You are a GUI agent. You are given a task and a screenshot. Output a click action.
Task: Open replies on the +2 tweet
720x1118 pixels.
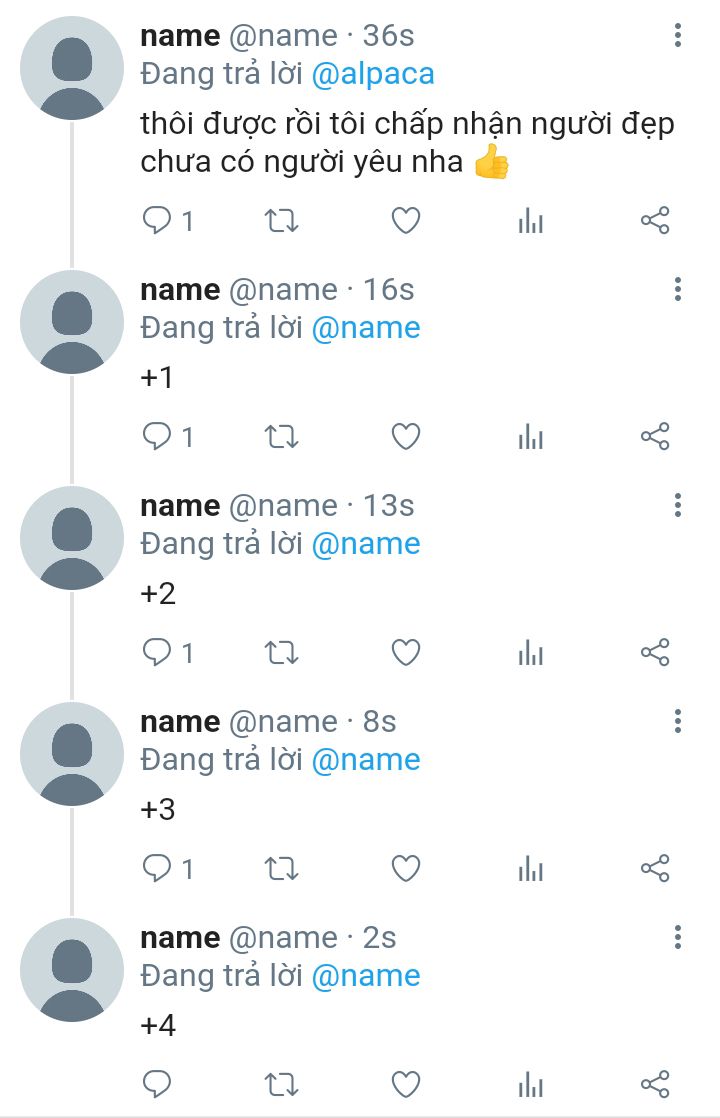pos(168,652)
